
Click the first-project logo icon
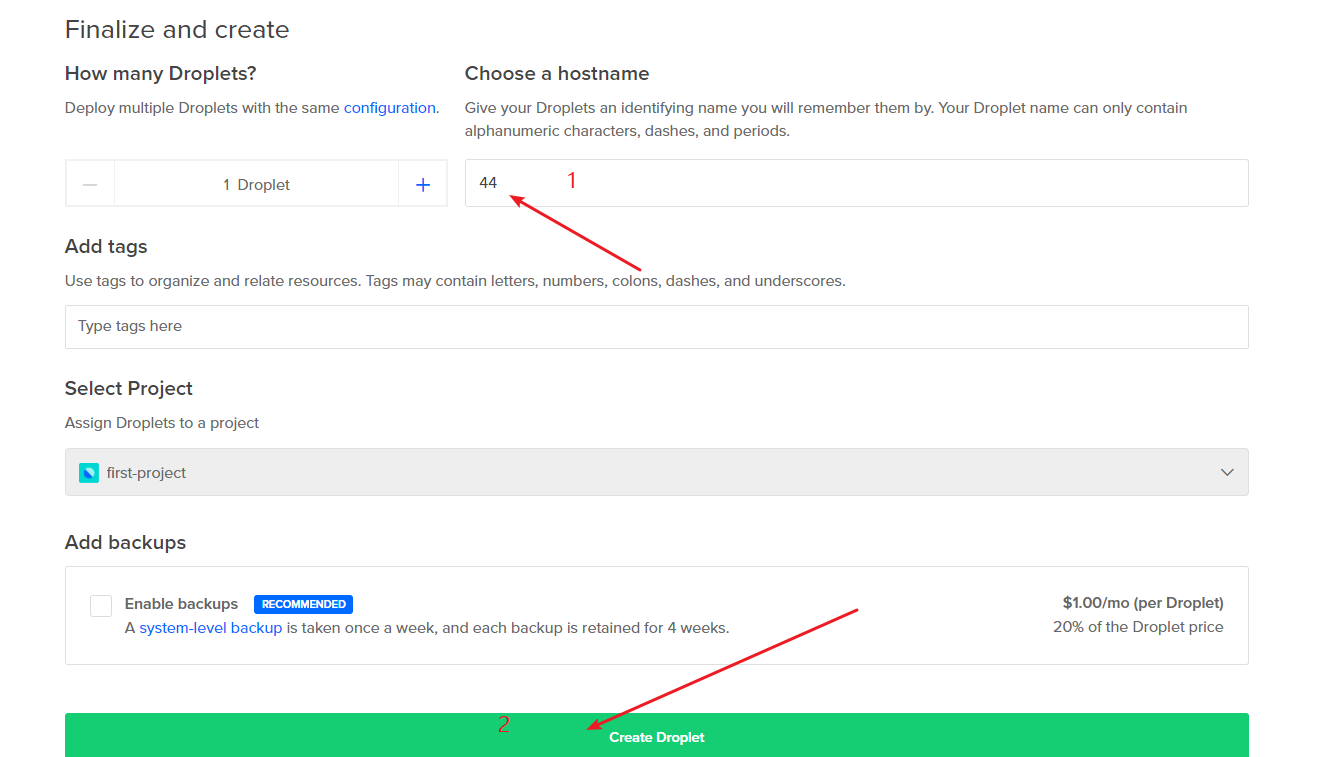89,473
